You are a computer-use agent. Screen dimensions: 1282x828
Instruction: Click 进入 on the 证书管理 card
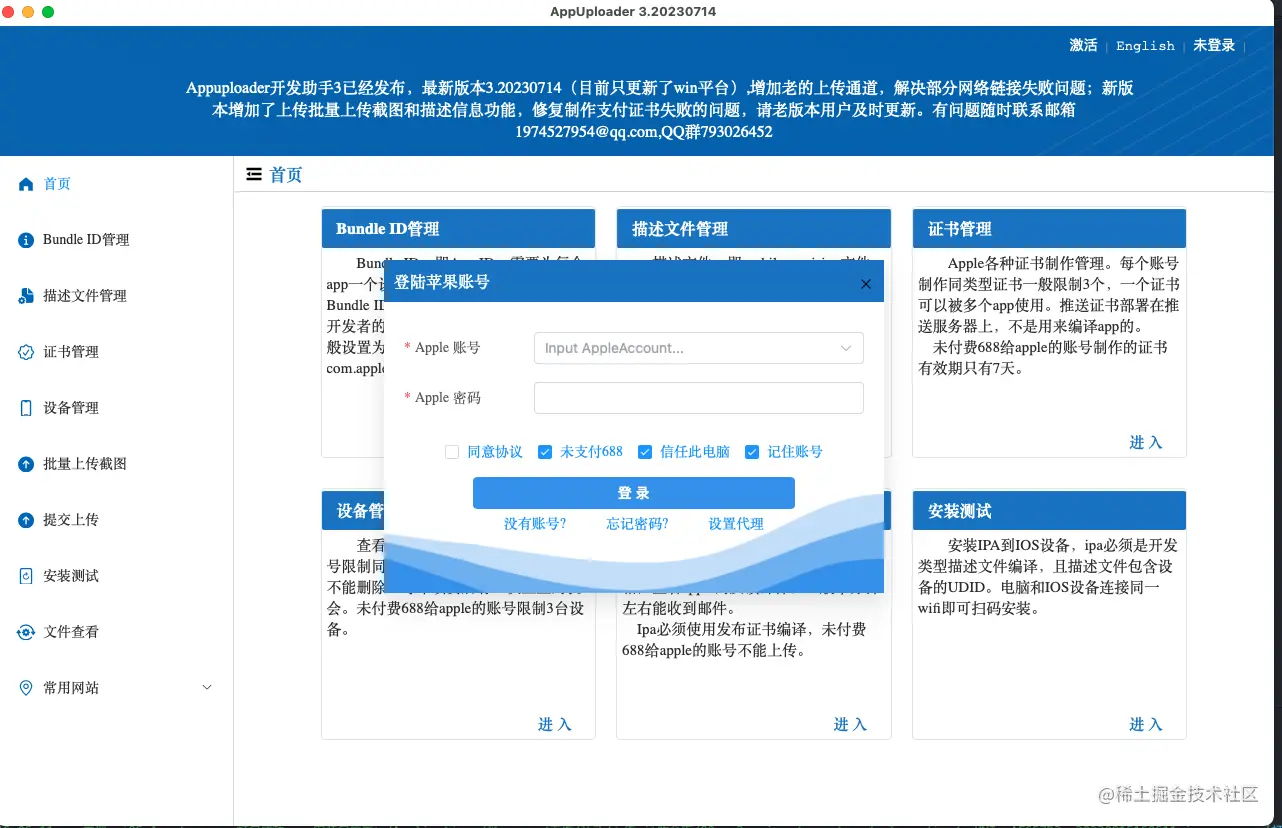click(x=1146, y=443)
